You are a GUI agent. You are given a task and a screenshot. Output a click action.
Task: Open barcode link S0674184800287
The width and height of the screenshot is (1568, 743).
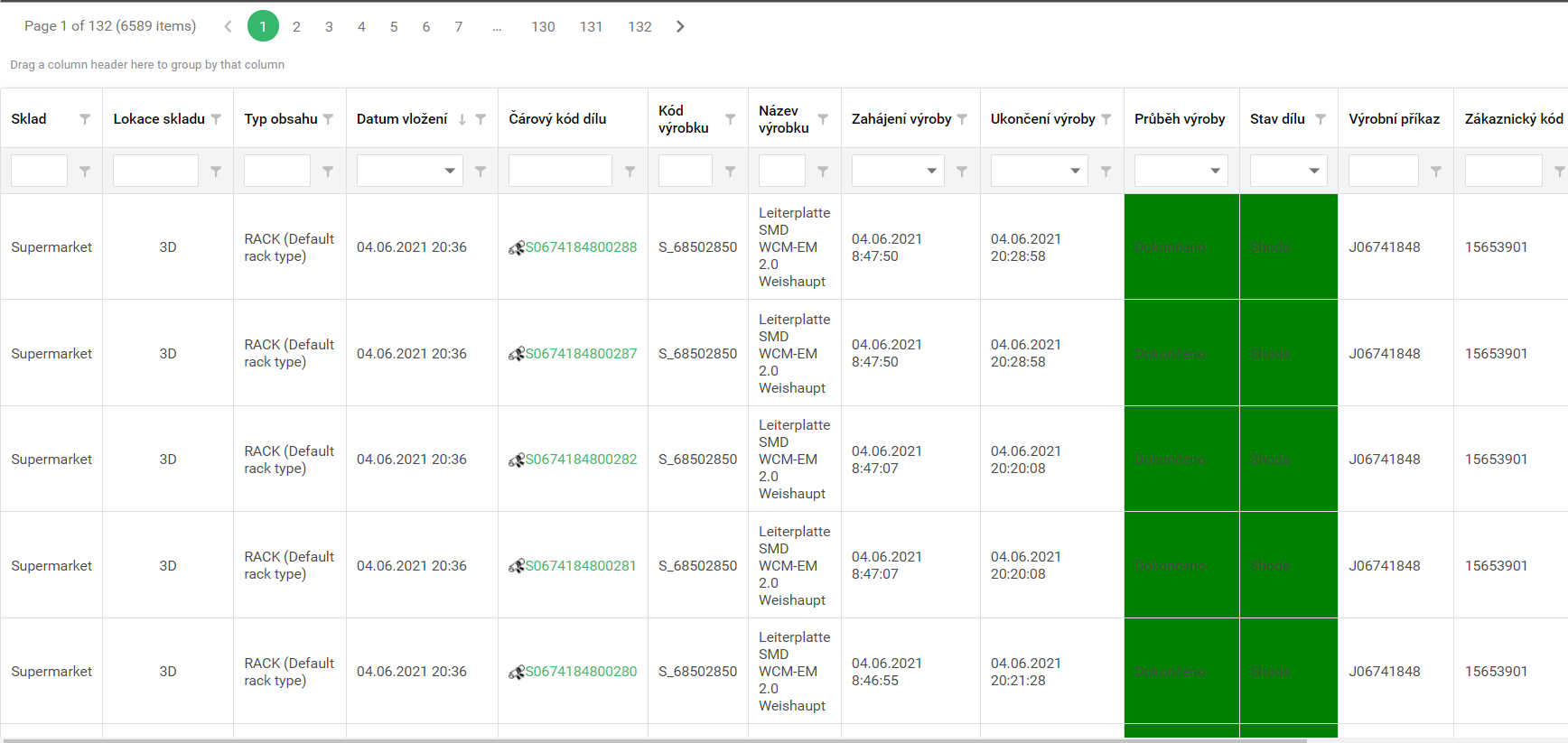[581, 354]
